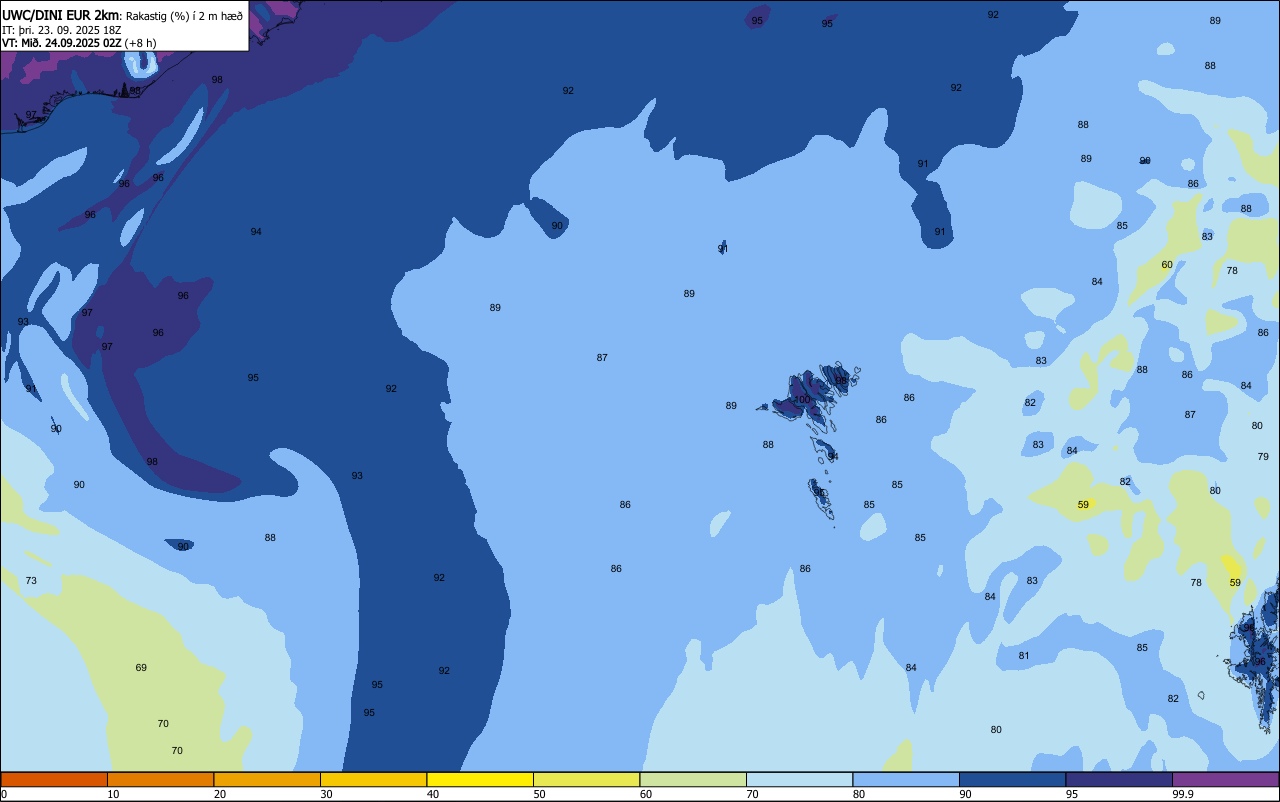The image size is (1280, 802).
Task: Click the "81" humidity value on the map
Action: (1024, 655)
